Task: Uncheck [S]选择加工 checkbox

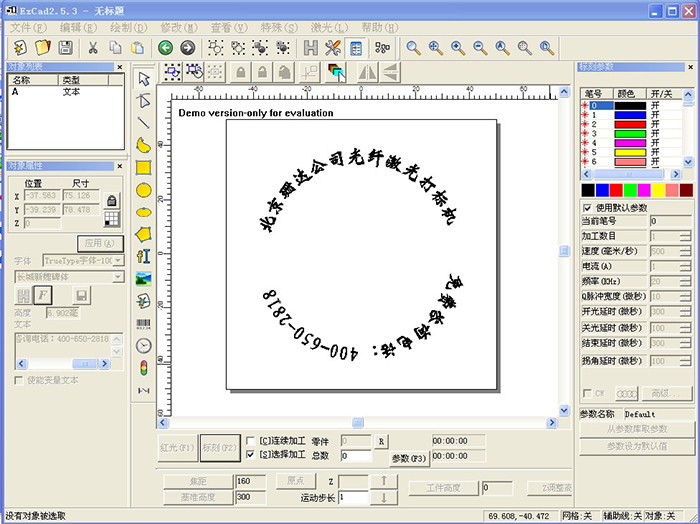Action: point(250,455)
